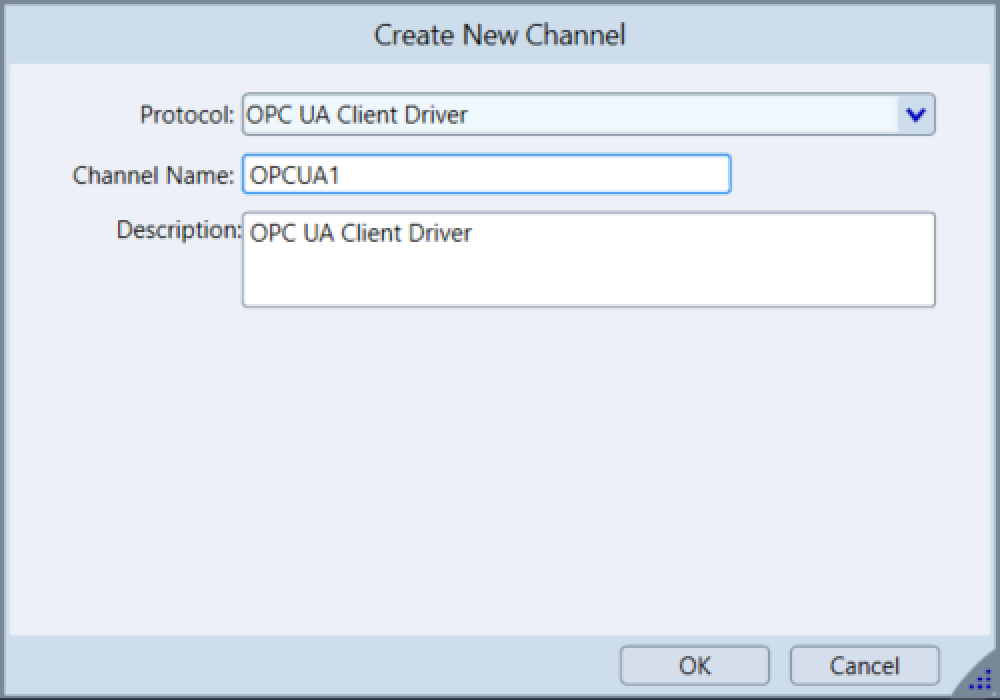The width and height of the screenshot is (1000, 700).
Task: Click the Protocol combo box showing OPC UA Client Driver
Action: (570, 115)
